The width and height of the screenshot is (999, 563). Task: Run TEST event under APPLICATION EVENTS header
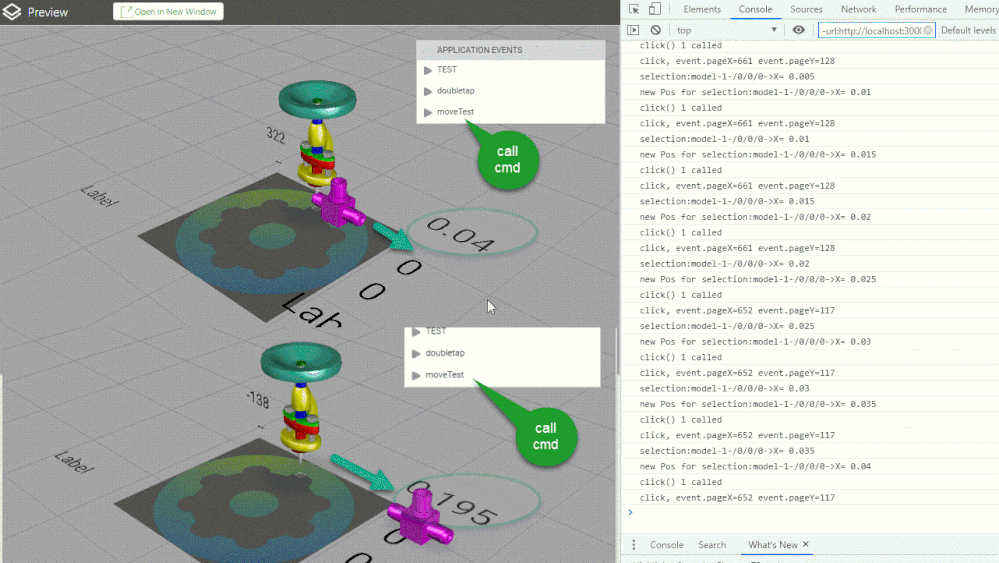(428, 70)
